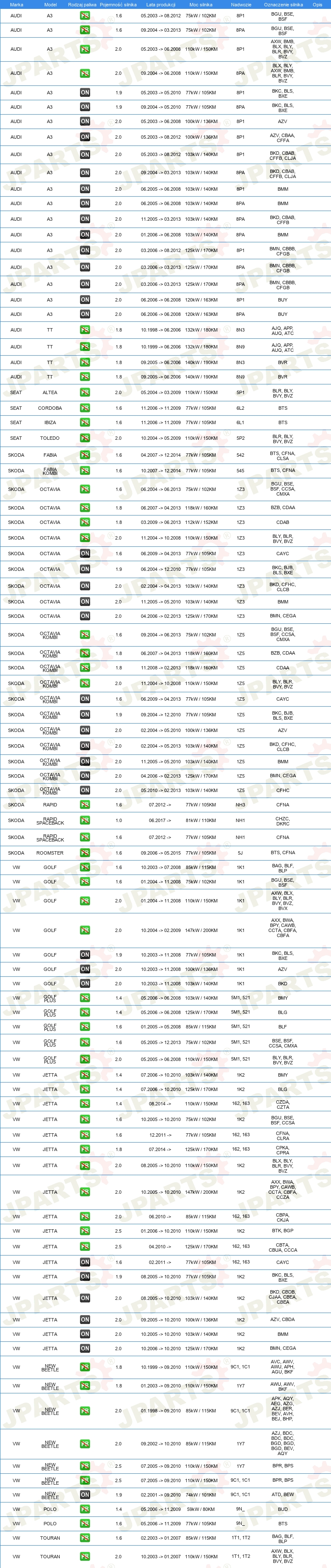Click the Oznaczenie silnika column header

coord(283,4)
